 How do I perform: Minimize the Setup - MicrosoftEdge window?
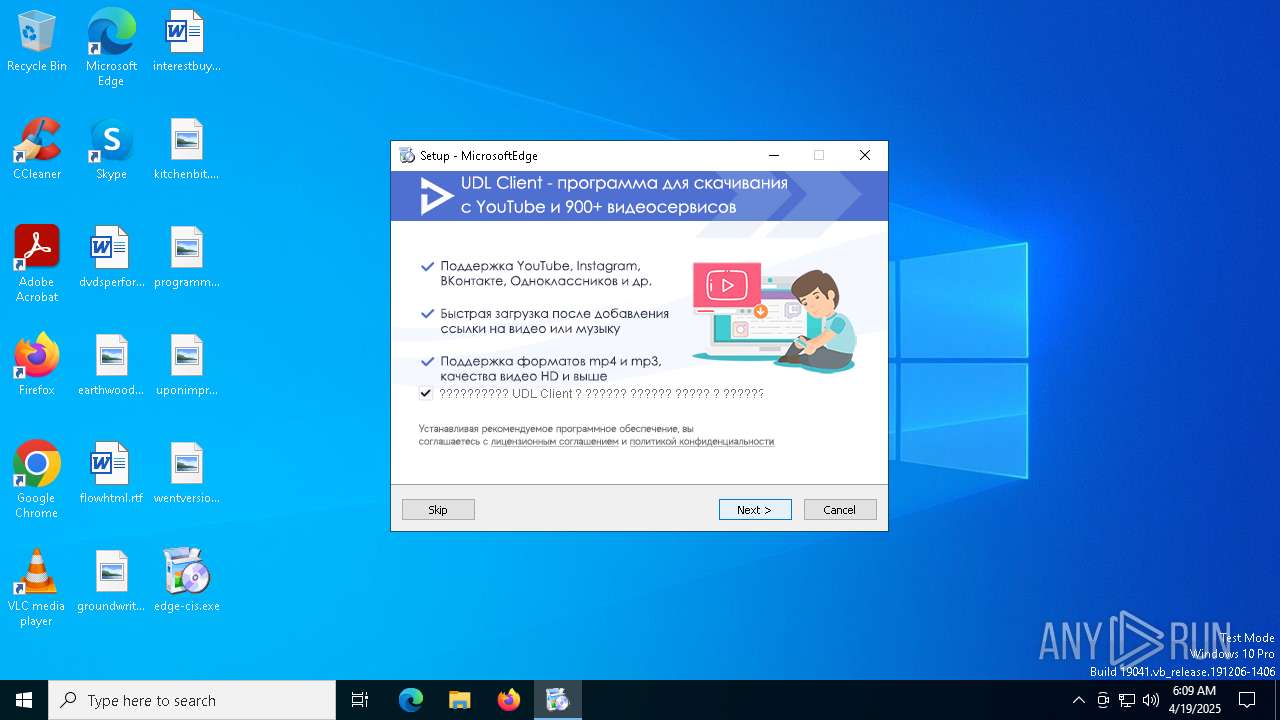tap(773, 155)
